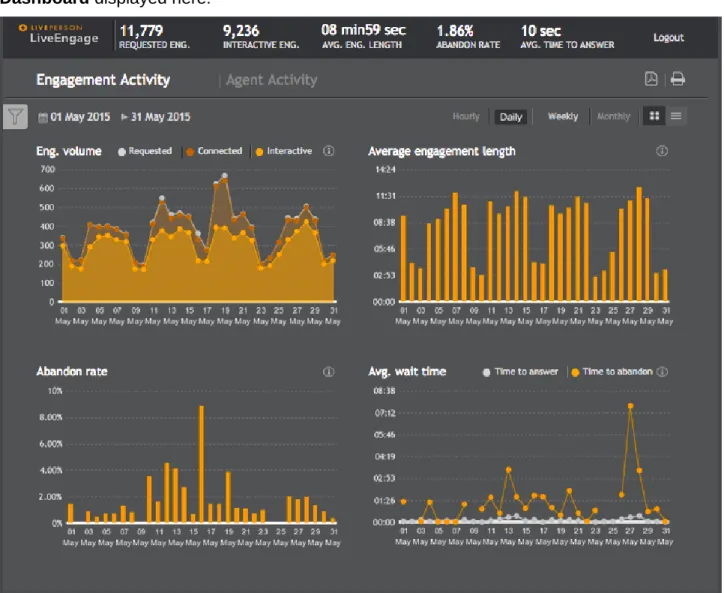This screenshot has width=724, height=593.
Task: Select Hourly granularity
Action: pos(466,116)
